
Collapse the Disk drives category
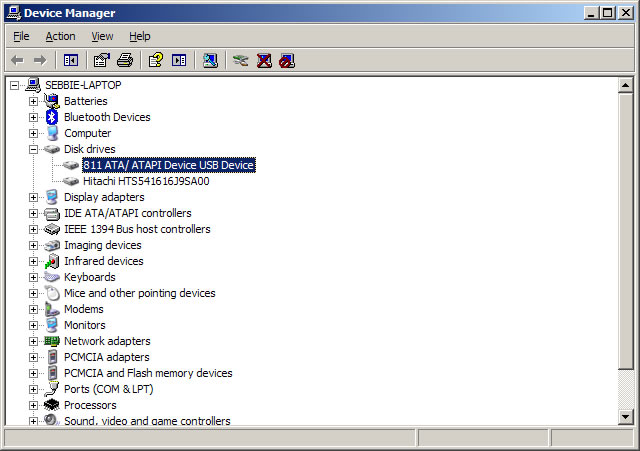click(33, 149)
